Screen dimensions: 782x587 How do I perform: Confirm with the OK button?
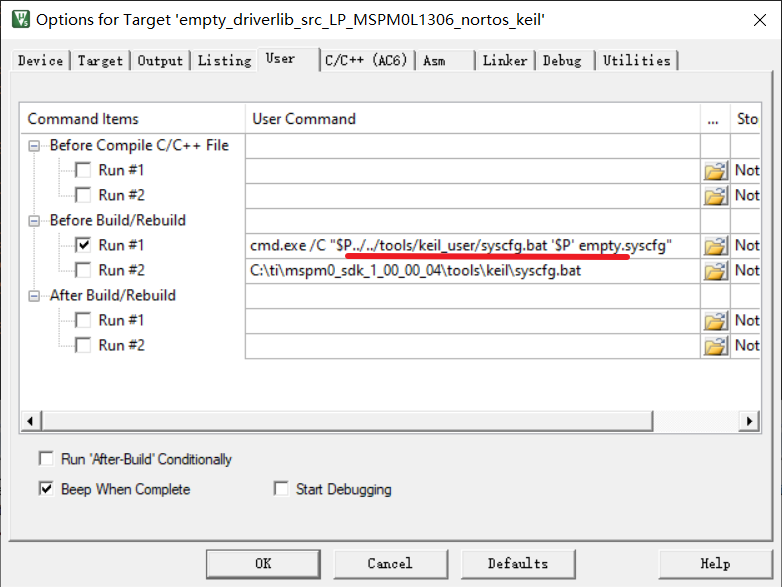click(263, 564)
